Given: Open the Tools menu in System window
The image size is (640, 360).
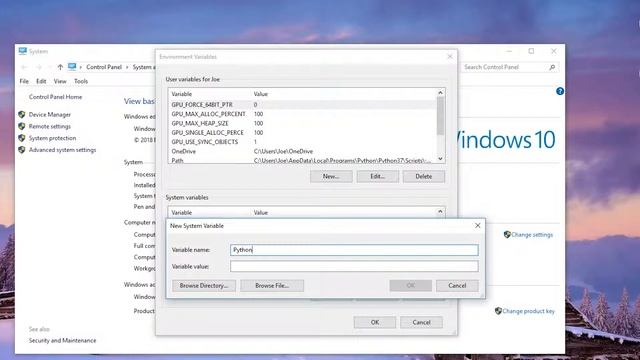Looking at the screenshot, I should 81,81.
